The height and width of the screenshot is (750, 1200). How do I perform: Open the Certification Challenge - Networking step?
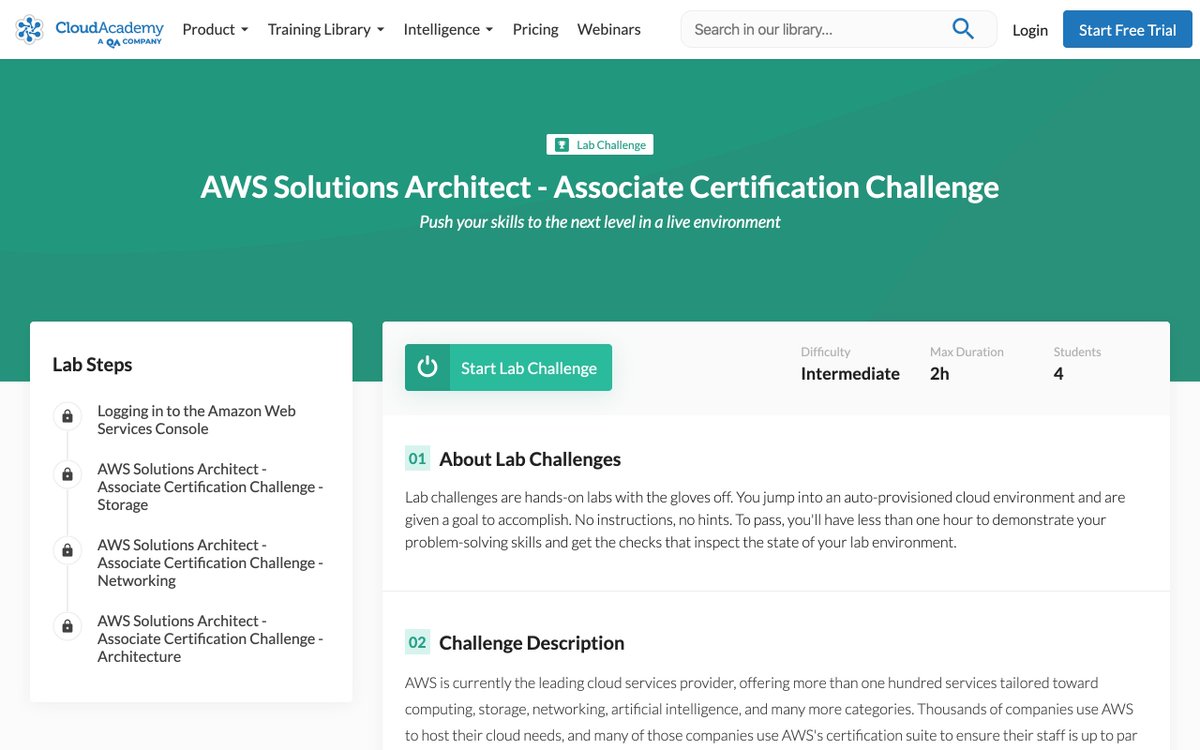(210, 563)
